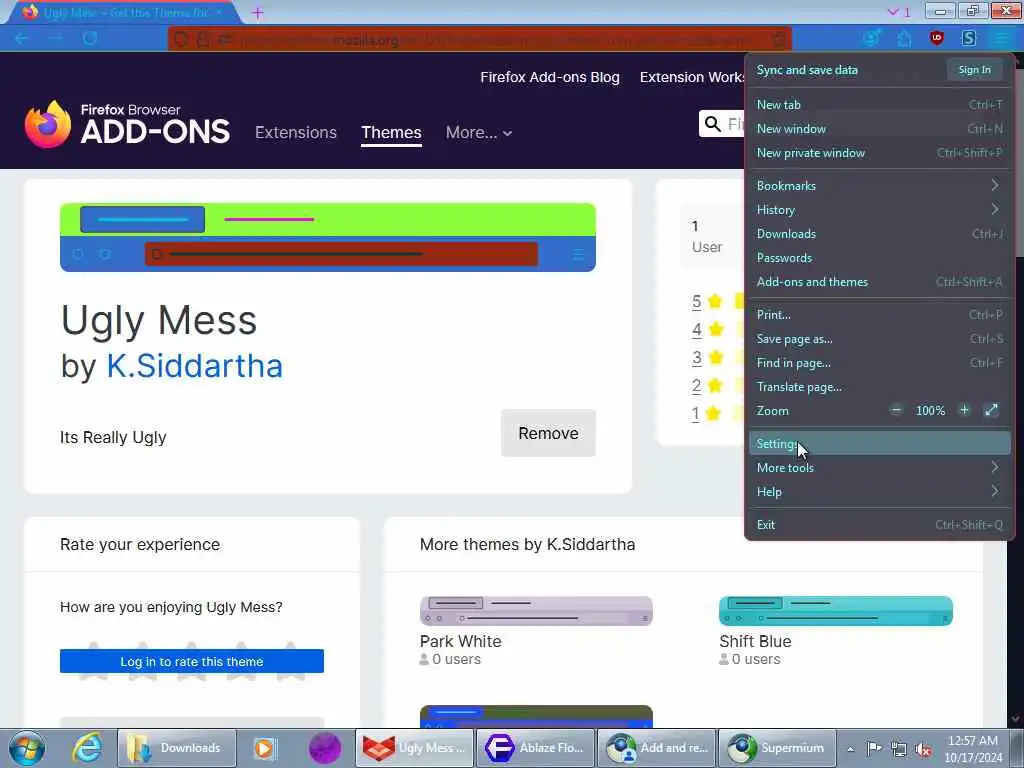Open the Downloads folder taskbar button

tap(176, 748)
